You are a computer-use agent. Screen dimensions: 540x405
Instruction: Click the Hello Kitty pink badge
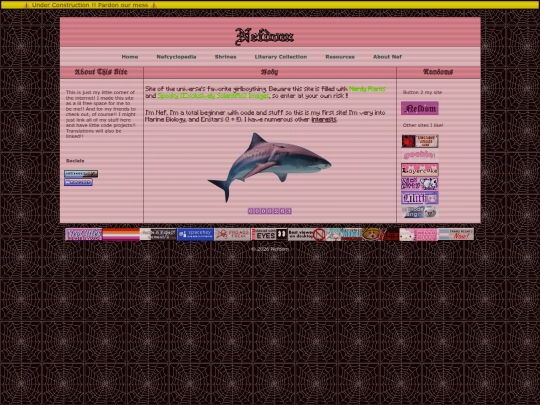pos(418,234)
